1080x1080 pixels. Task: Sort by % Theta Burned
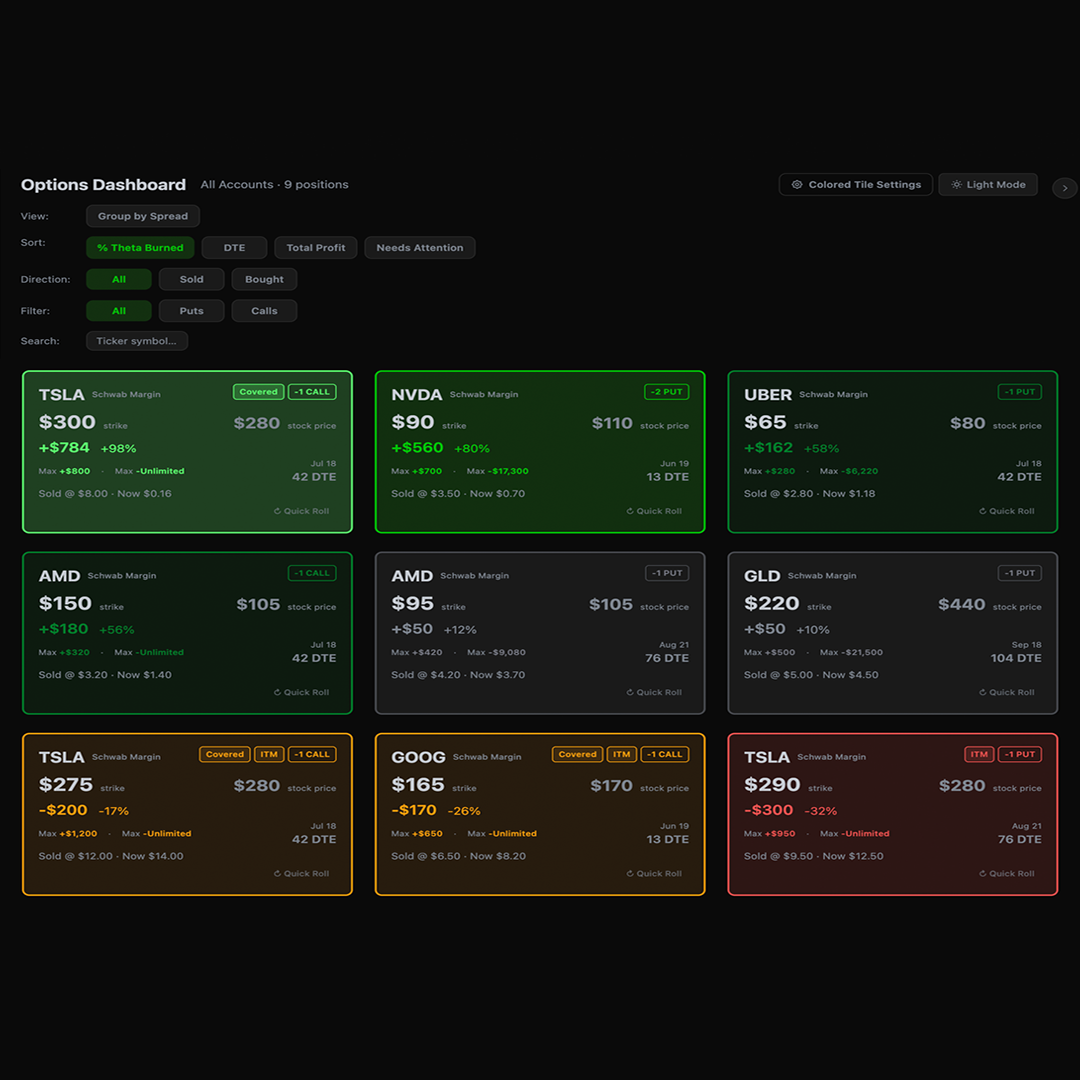(x=140, y=248)
